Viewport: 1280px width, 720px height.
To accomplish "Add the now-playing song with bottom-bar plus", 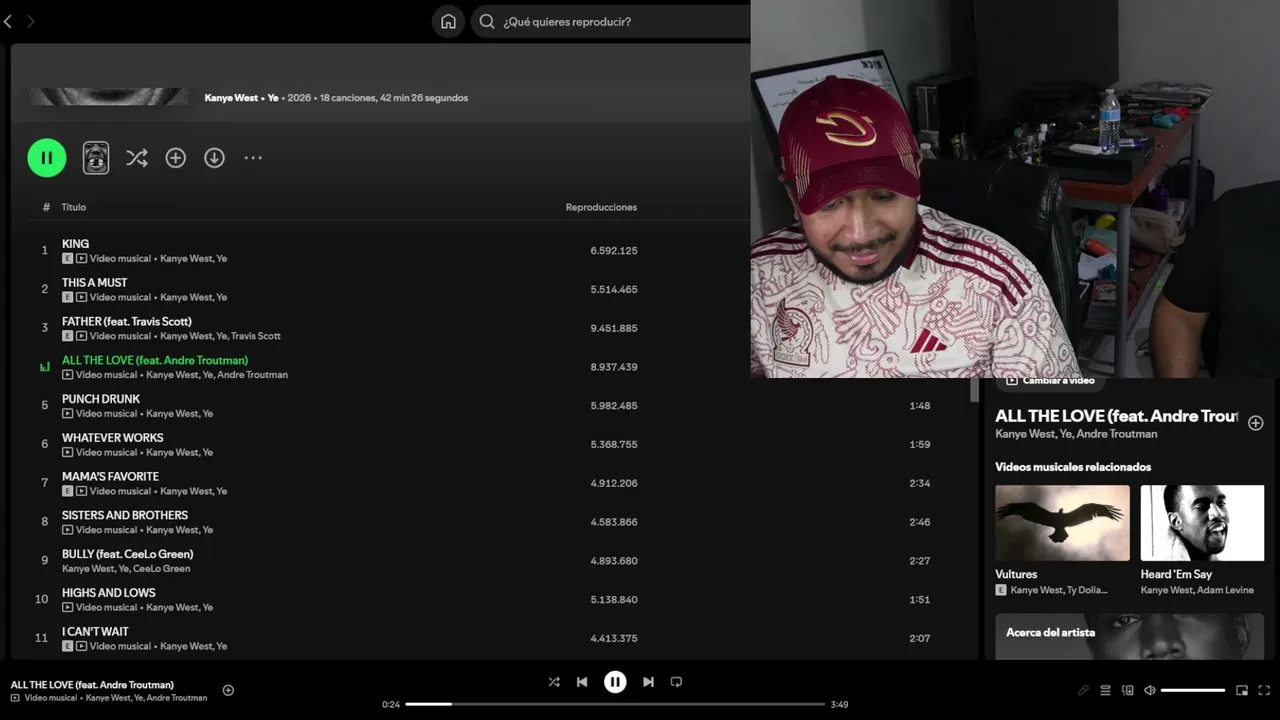I will pos(228,690).
